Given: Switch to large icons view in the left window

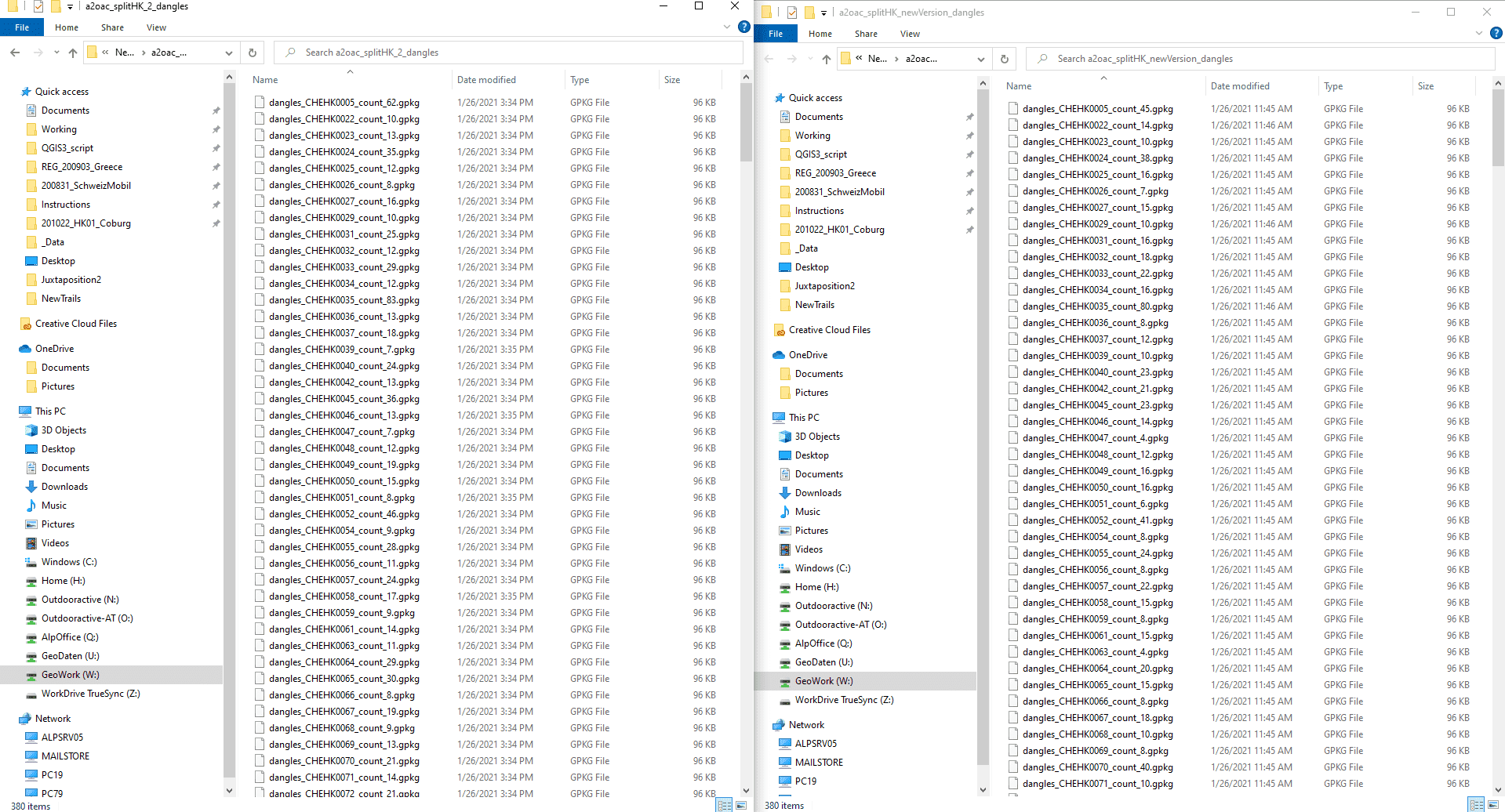Looking at the screenshot, I should pyautogui.click(x=741, y=805).
